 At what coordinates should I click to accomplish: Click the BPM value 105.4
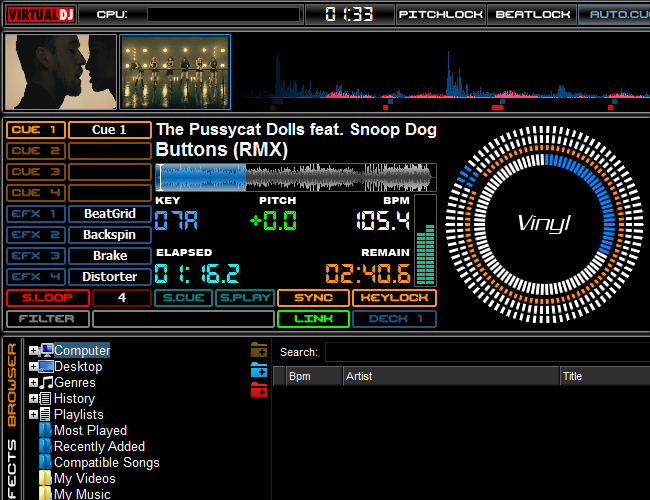[383, 221]
